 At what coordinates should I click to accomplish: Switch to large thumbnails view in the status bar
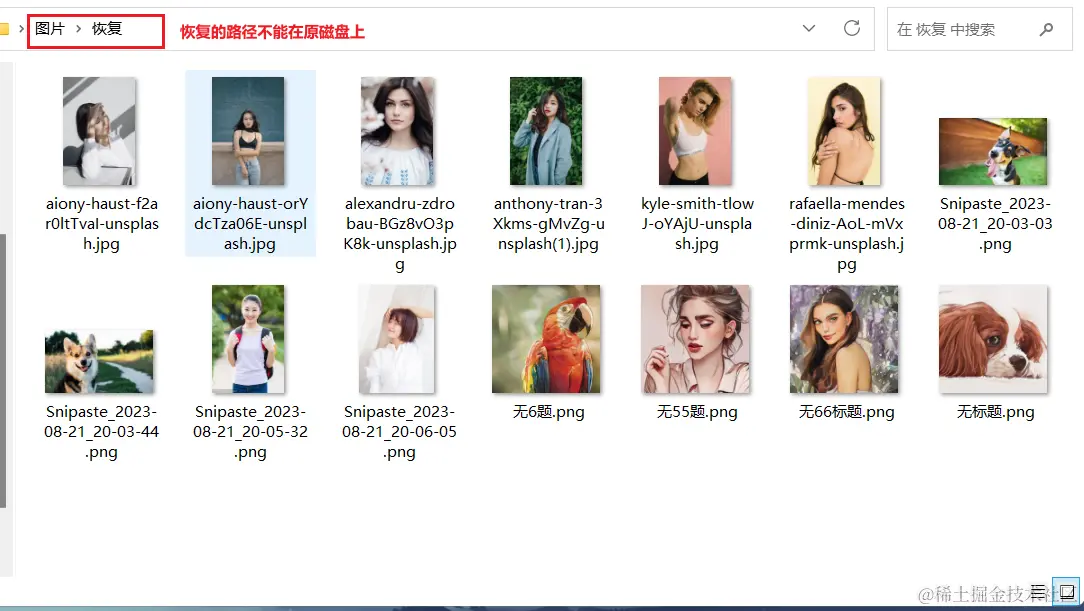[1064, 591]
